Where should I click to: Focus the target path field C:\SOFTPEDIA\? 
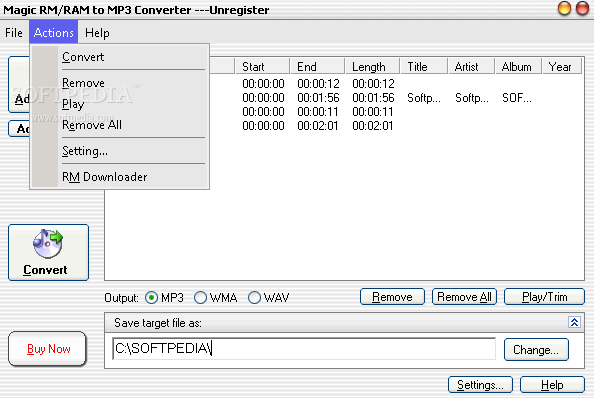click(304, 348)
